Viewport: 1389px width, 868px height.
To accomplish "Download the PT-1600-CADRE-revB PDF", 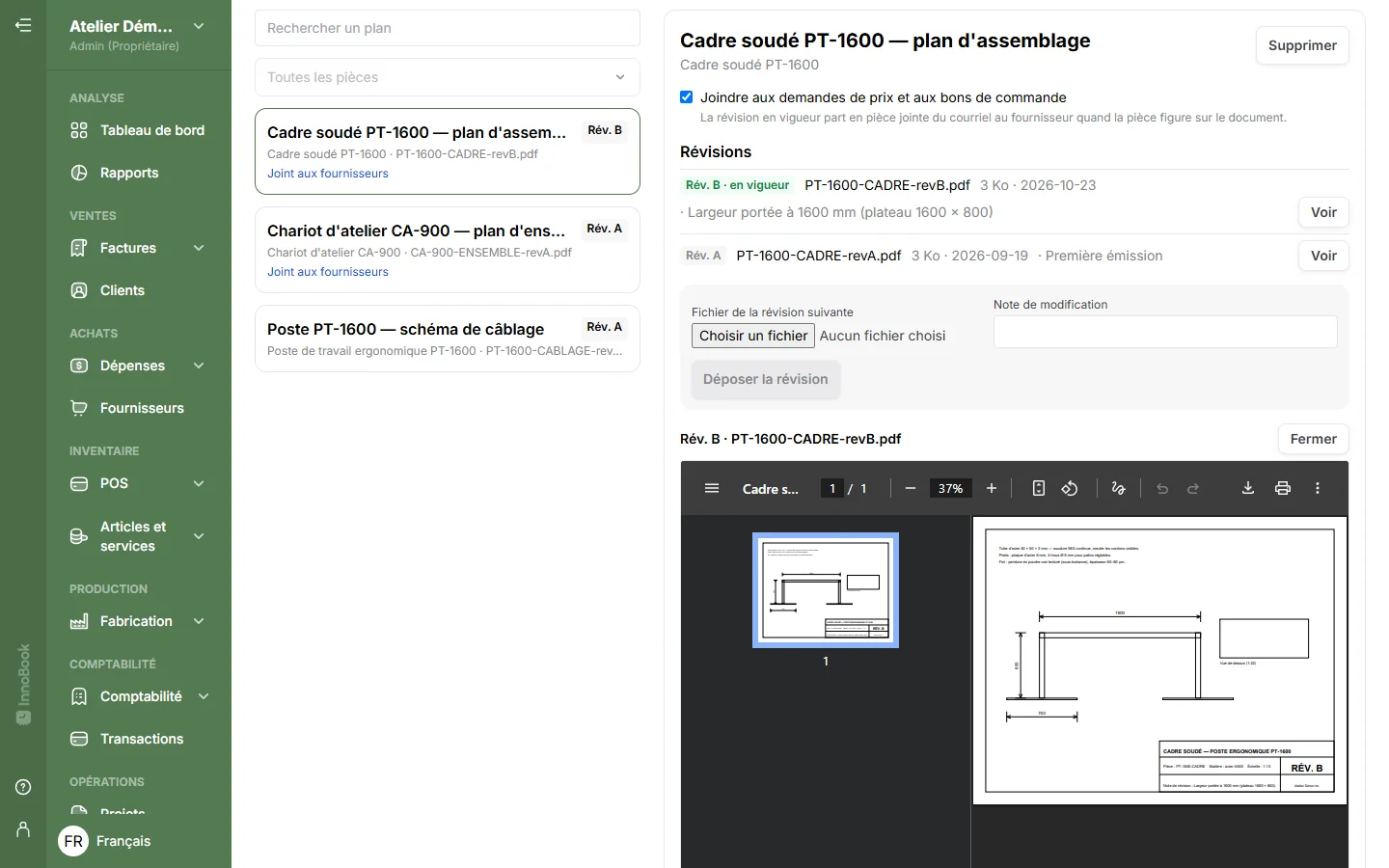I will [x=1247, y=489].
